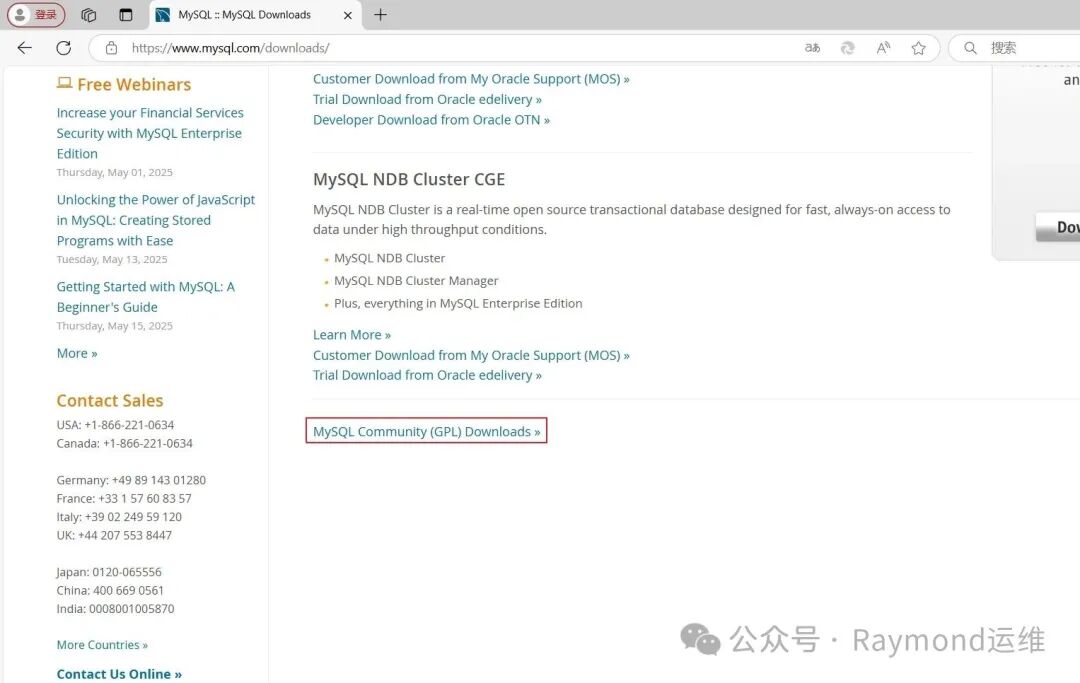This screenshot has width=1080, height=683.
Task: Click India: 0008001005870 text
Action: click(x=115, y=609)
